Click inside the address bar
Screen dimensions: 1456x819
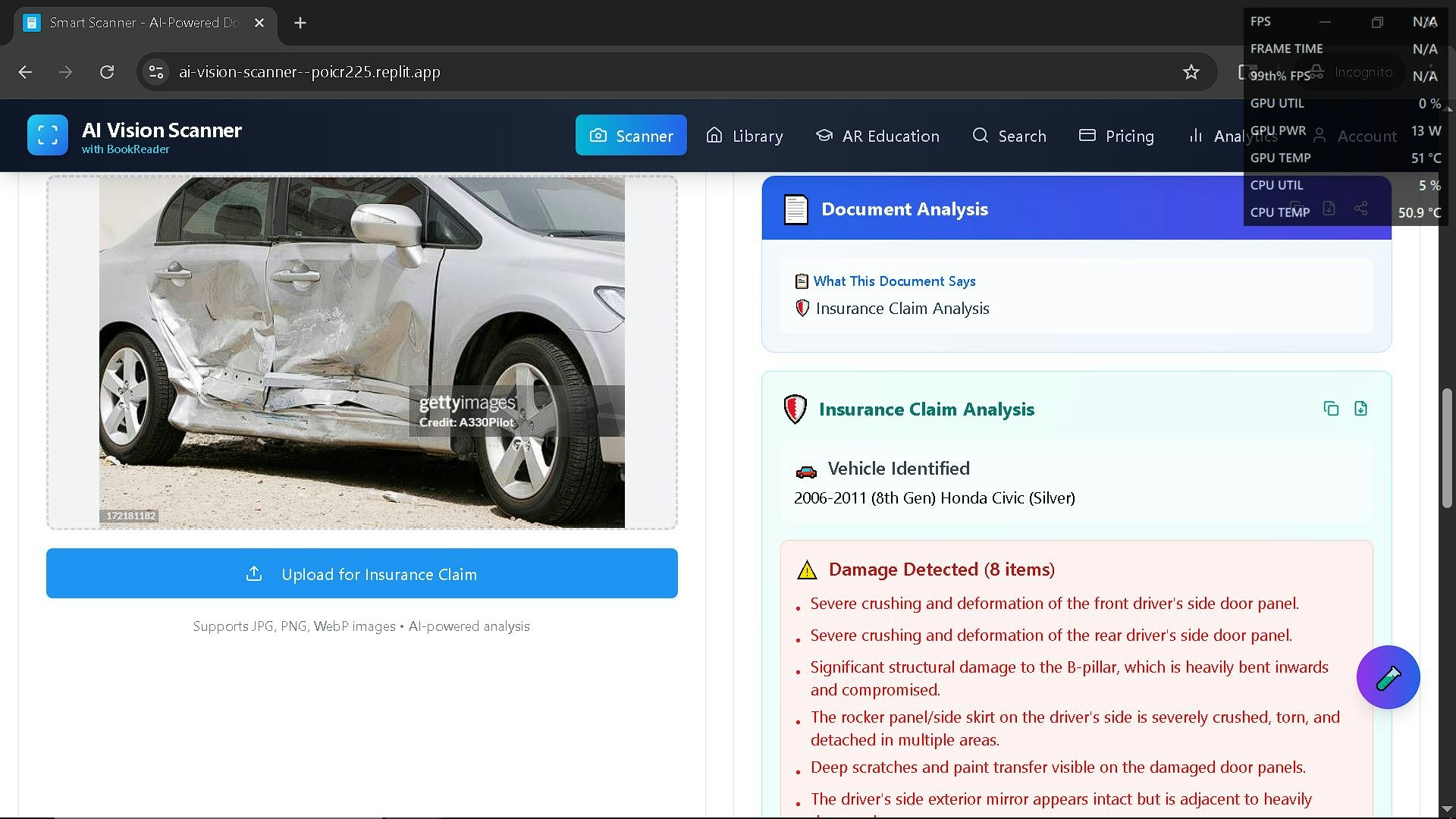[455, 72]
